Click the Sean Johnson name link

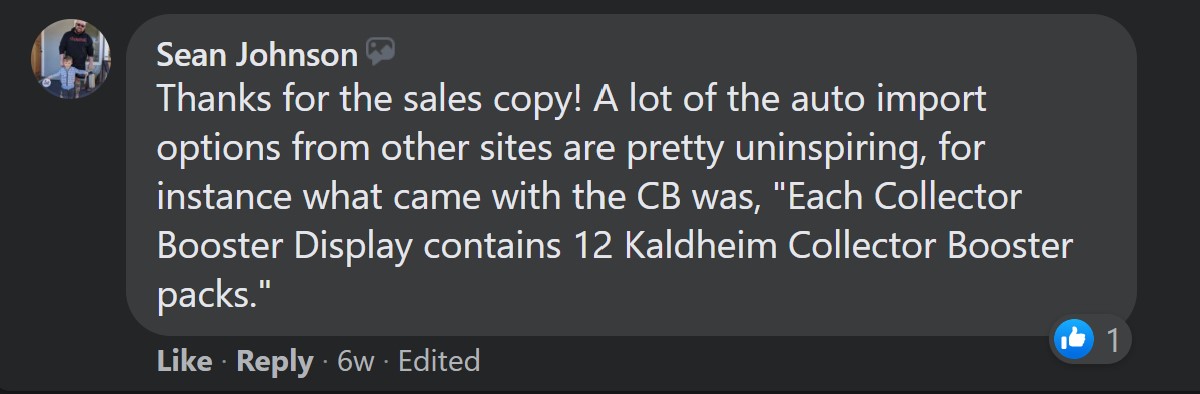(257, 55)
